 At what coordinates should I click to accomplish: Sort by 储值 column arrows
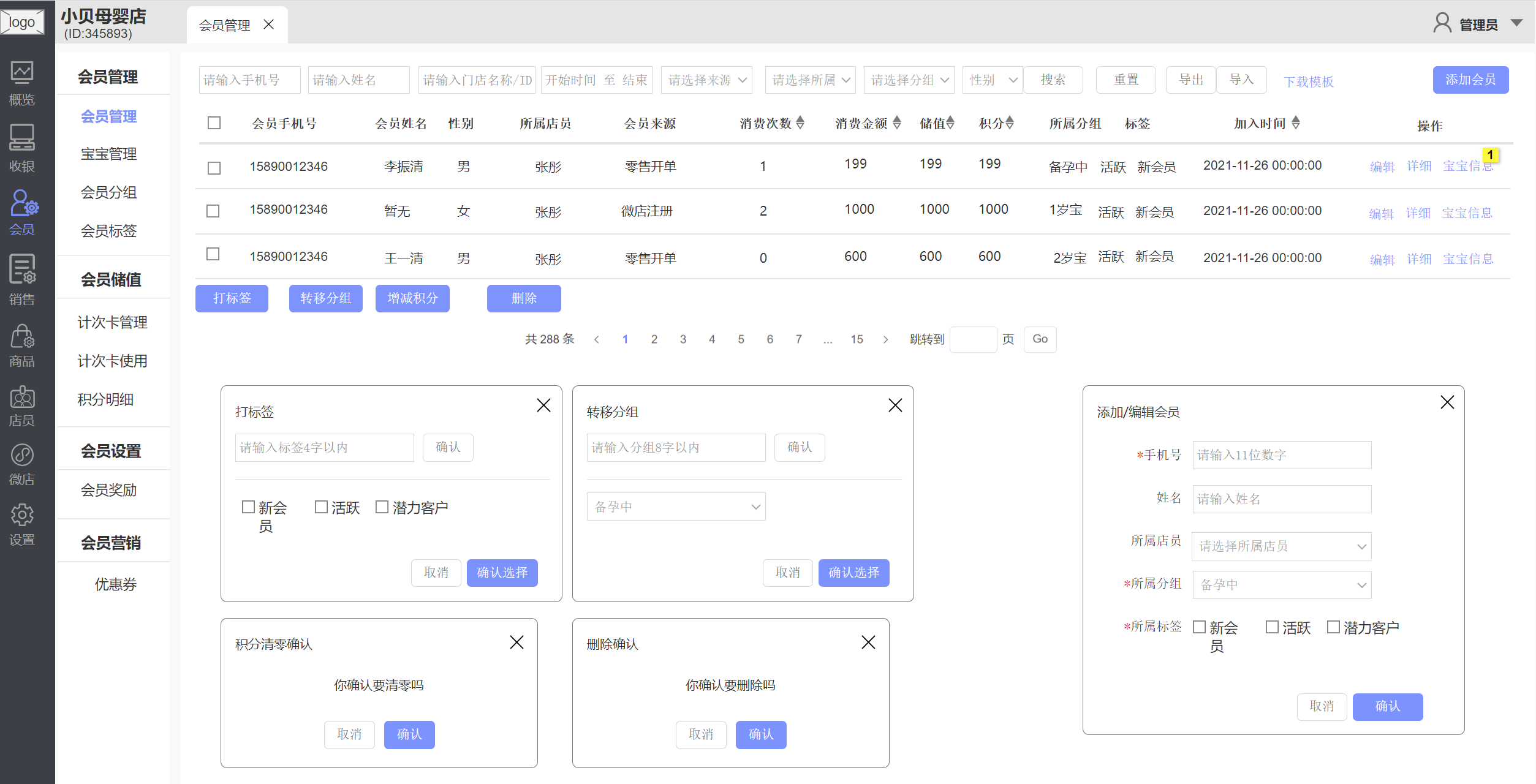tap(950, 123)
